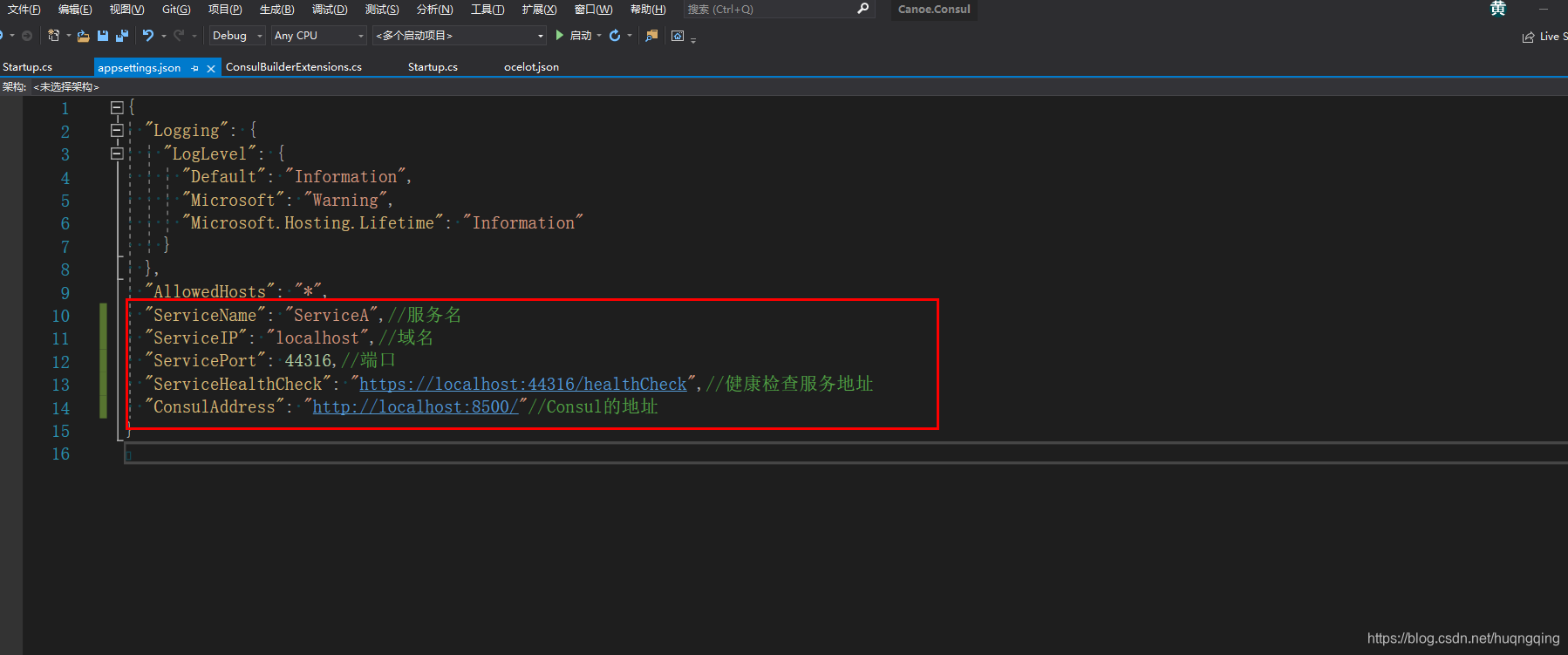Switch to the ocelot.json tab
1568x655 pixels.
(x=531, y=67)
